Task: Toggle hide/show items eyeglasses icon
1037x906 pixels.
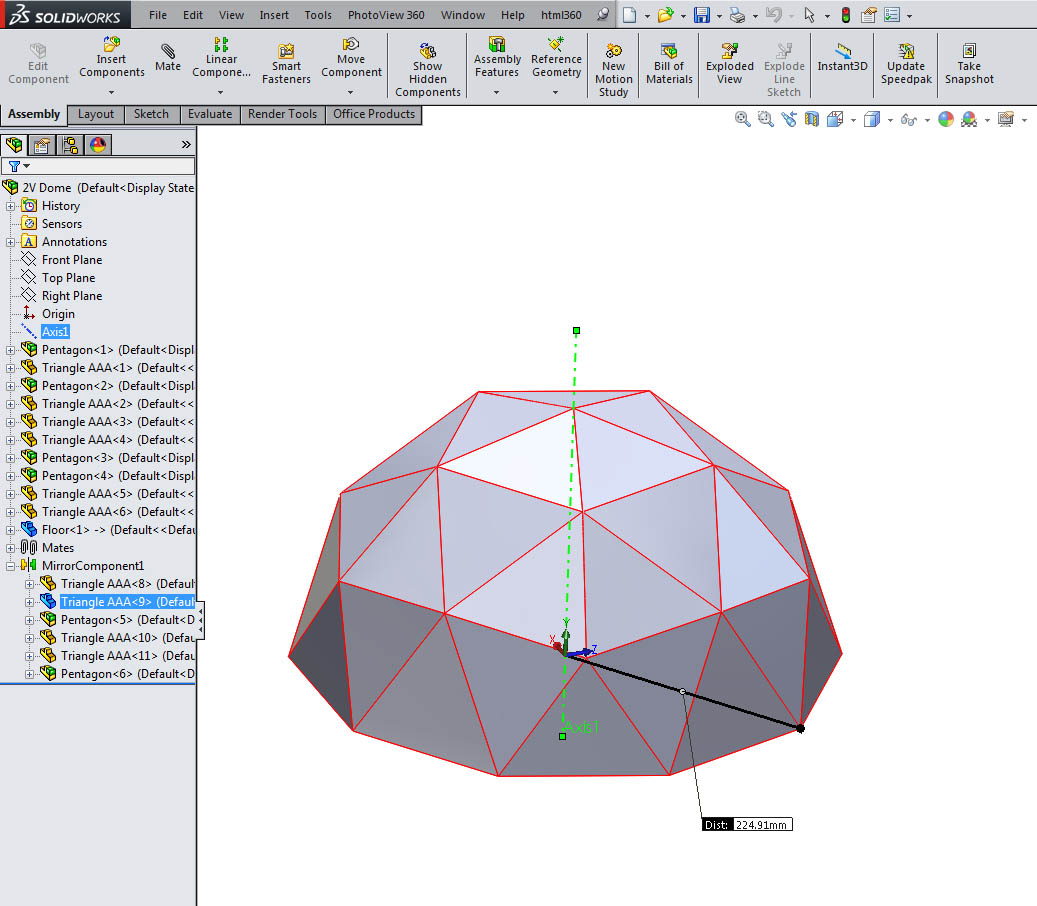Action: point(909,120)
